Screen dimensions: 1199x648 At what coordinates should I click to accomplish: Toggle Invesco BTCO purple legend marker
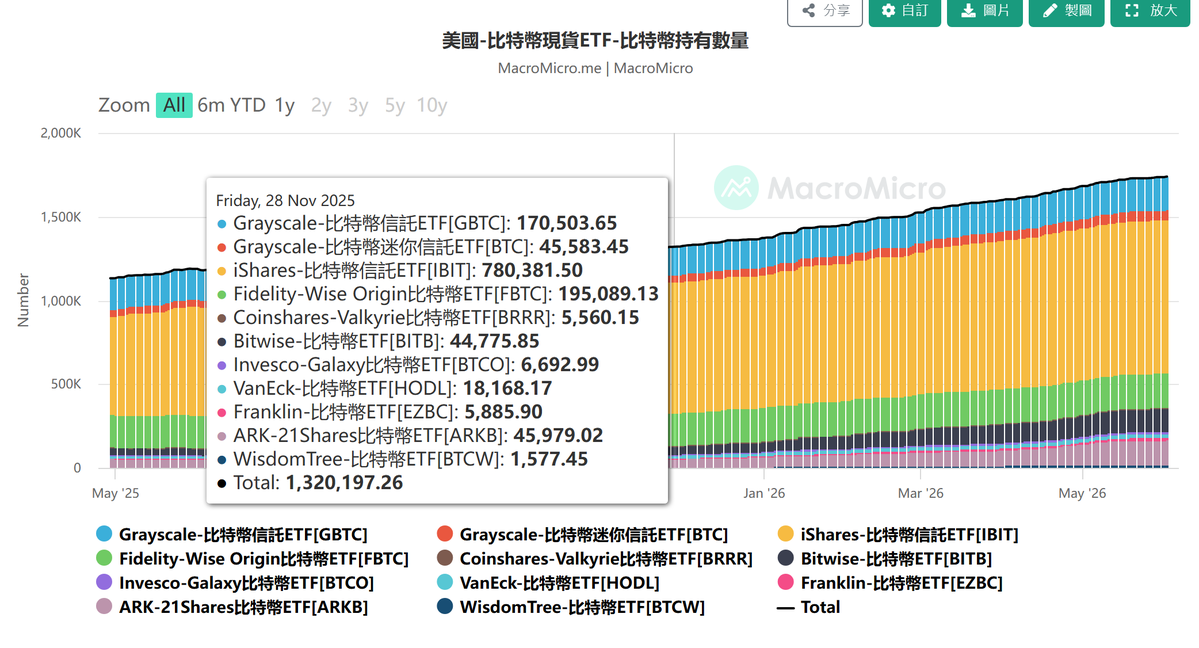click(x=104, y=582)
